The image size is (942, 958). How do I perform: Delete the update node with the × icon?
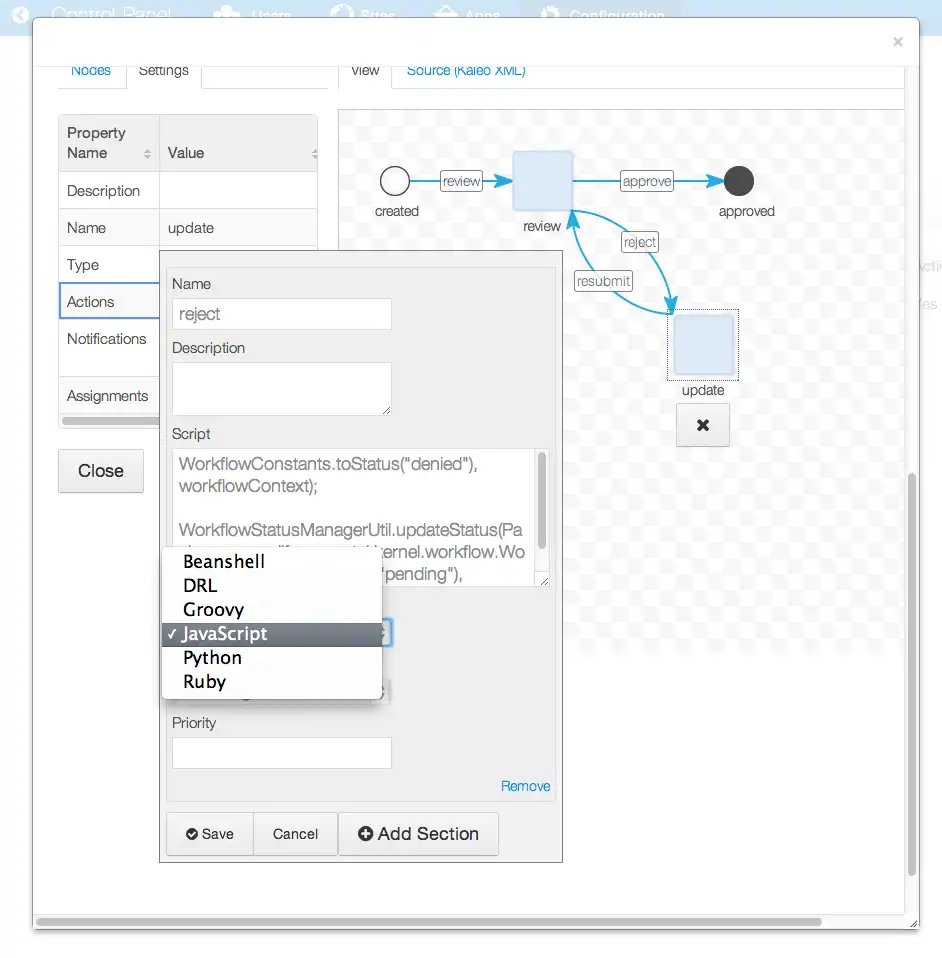click(x=702, y=424)
